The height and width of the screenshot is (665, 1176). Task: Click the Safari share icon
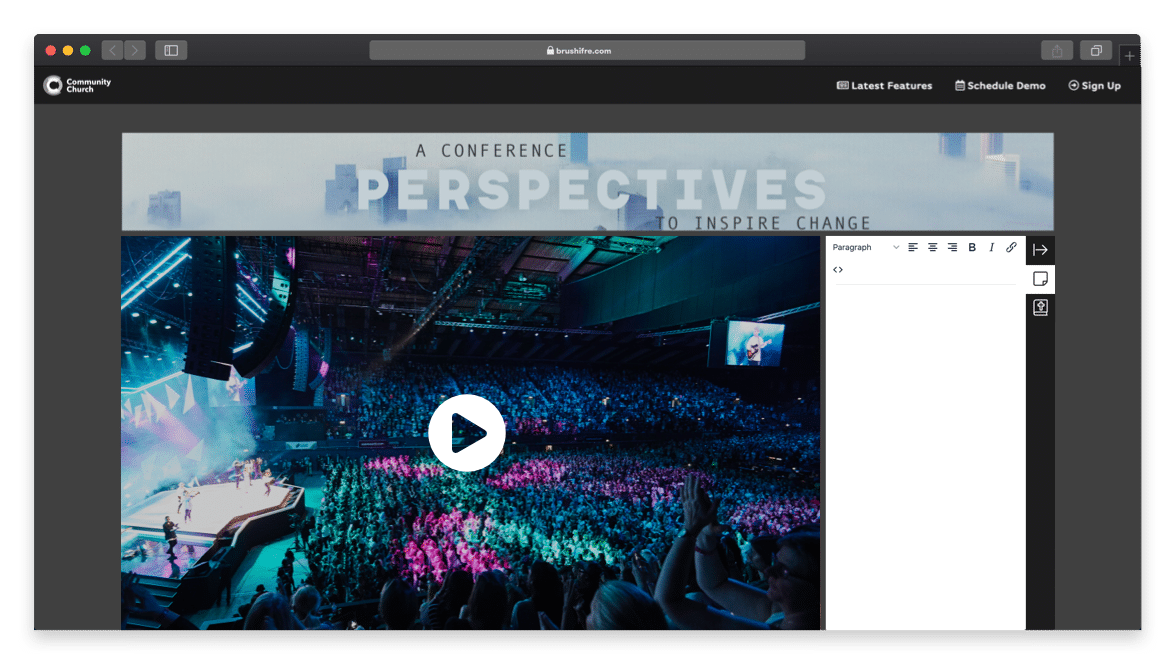(x=1057, y=50)
